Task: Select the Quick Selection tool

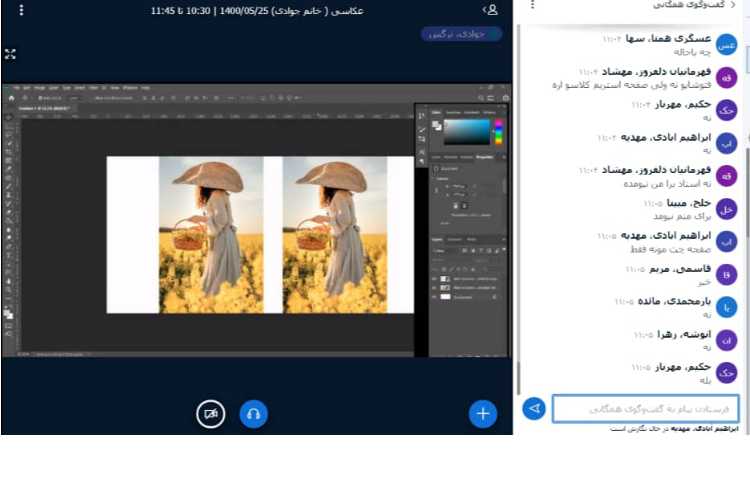Action: pos(9,143)
